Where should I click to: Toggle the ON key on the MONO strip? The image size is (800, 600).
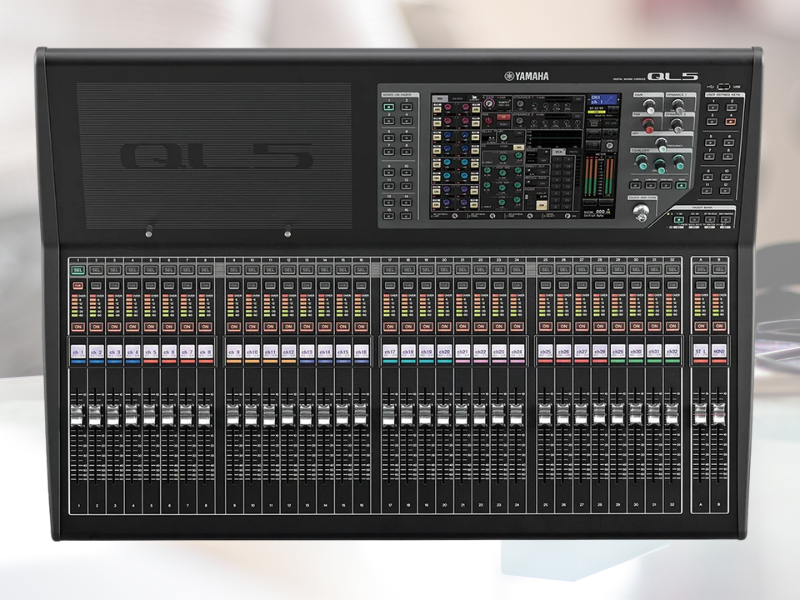pyautogui.click(x=719, y=326)
